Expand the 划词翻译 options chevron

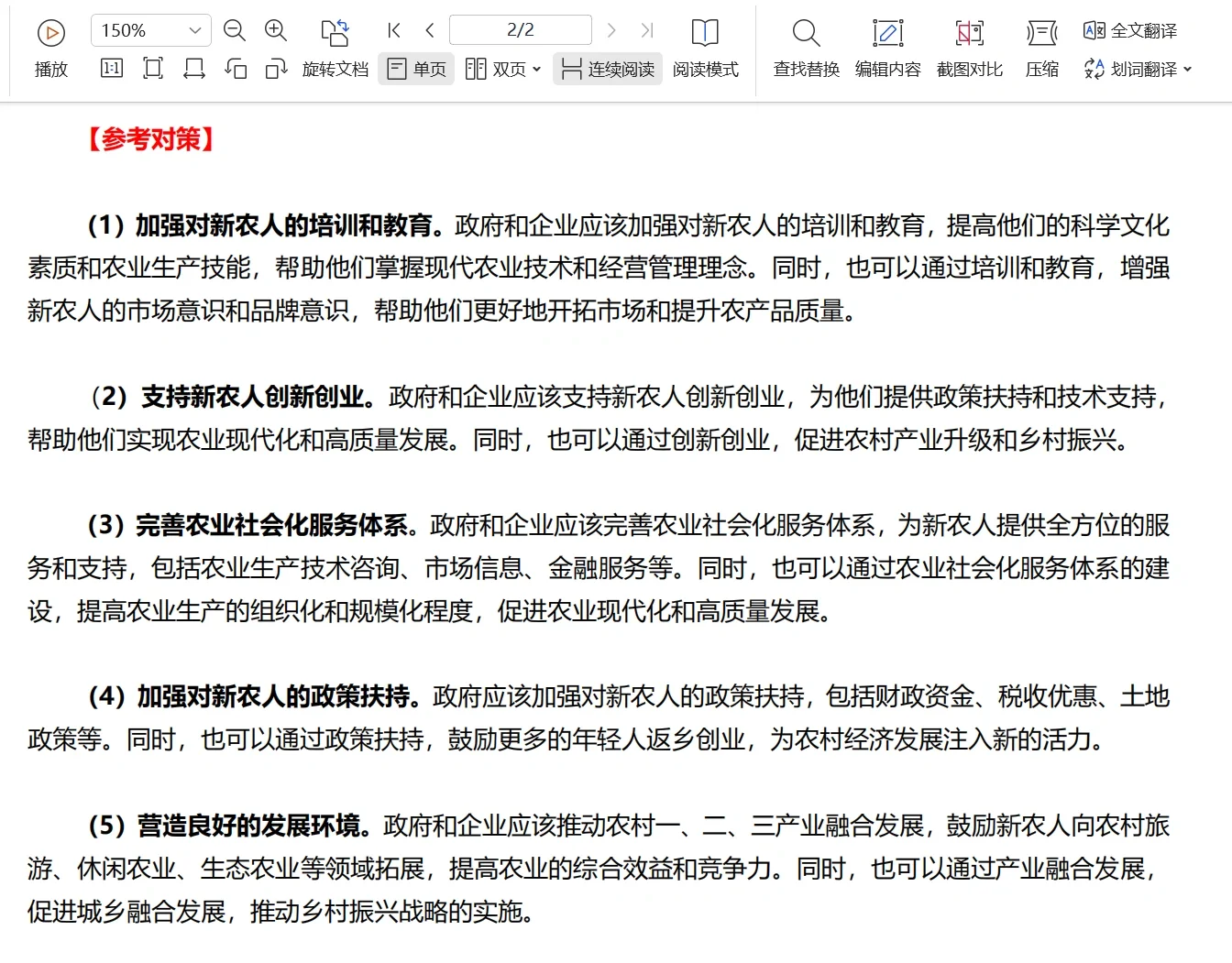pos(1189,69)
